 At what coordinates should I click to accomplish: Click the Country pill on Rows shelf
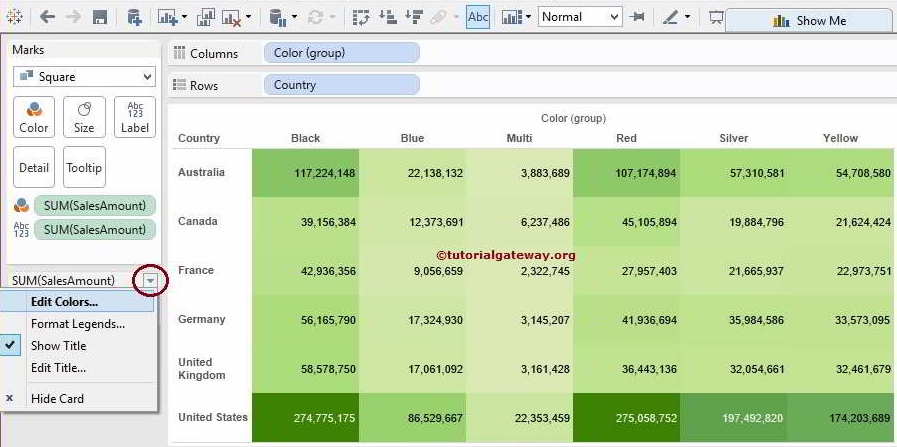341,85
